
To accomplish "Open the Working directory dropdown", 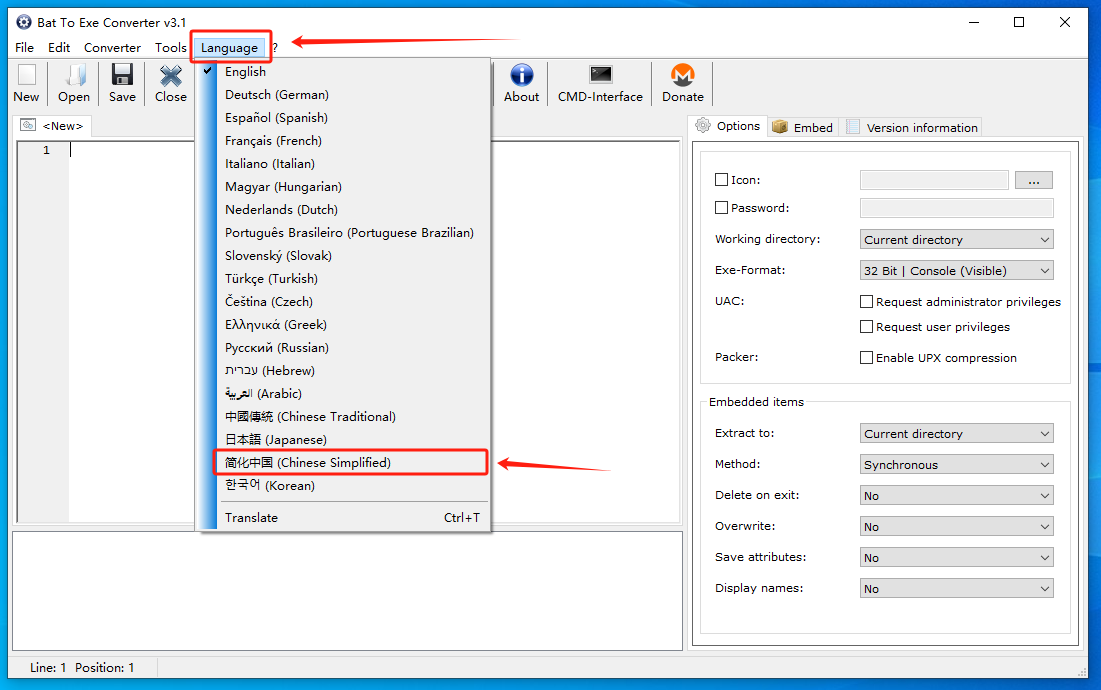I will coord(956,239).
